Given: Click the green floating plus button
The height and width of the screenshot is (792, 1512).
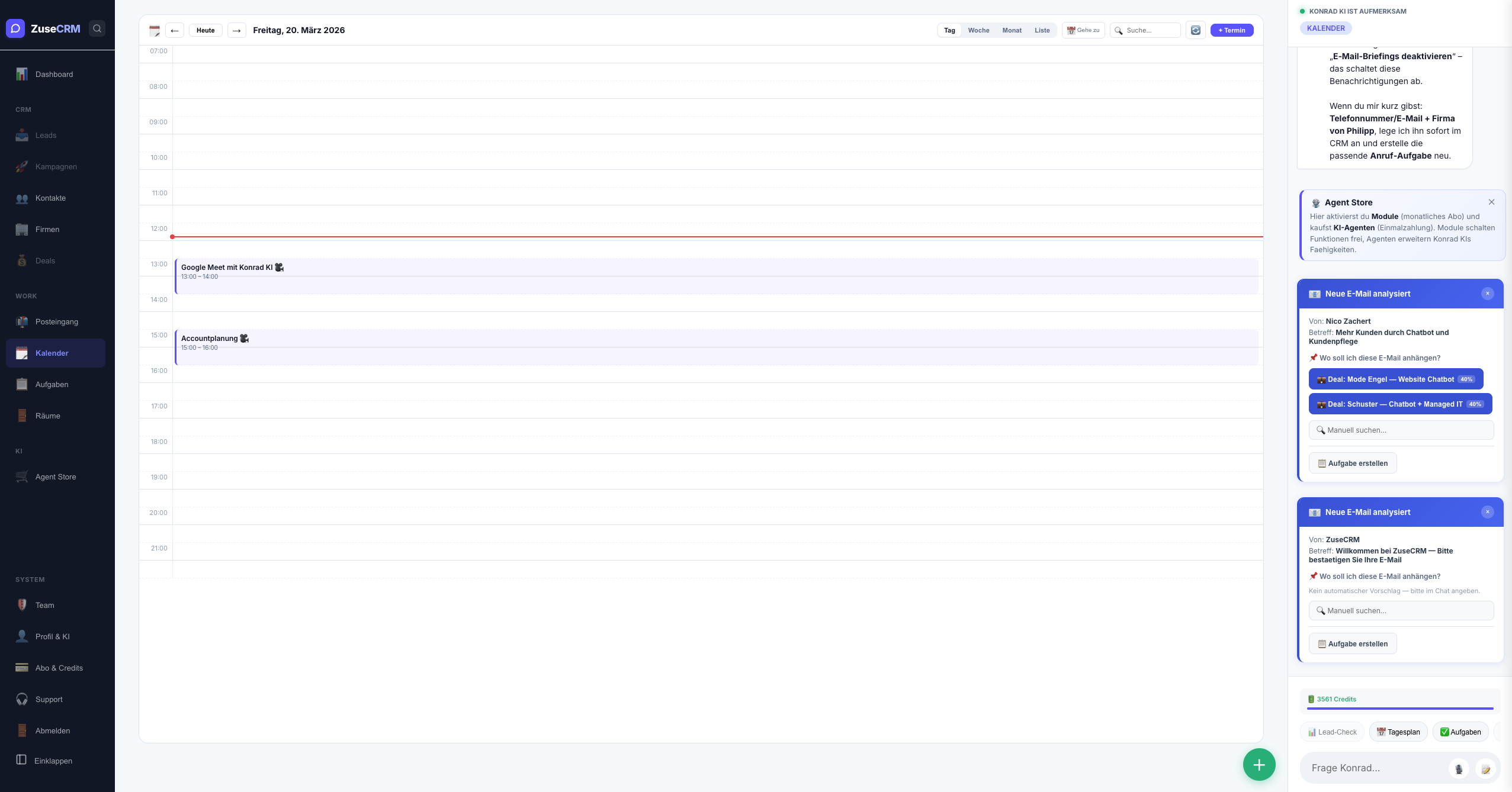Looking at the screenshot, I should (1259, 765).
